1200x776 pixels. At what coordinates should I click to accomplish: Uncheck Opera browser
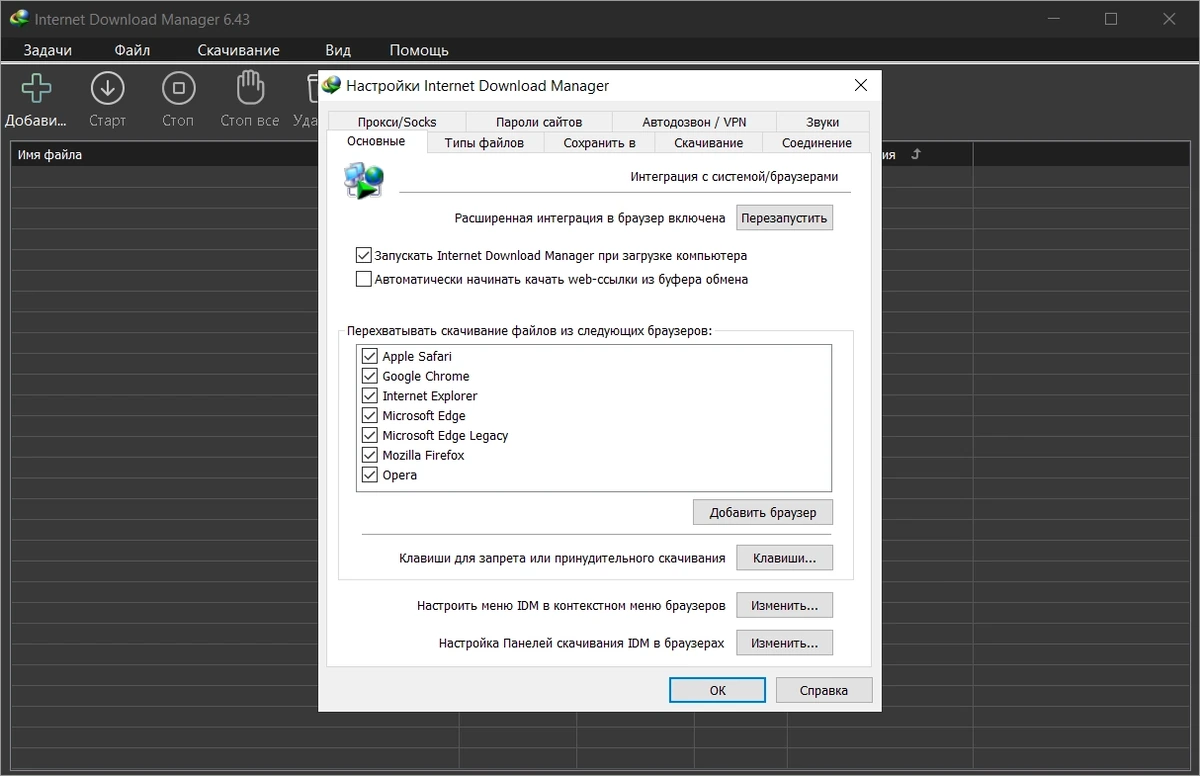370,475
